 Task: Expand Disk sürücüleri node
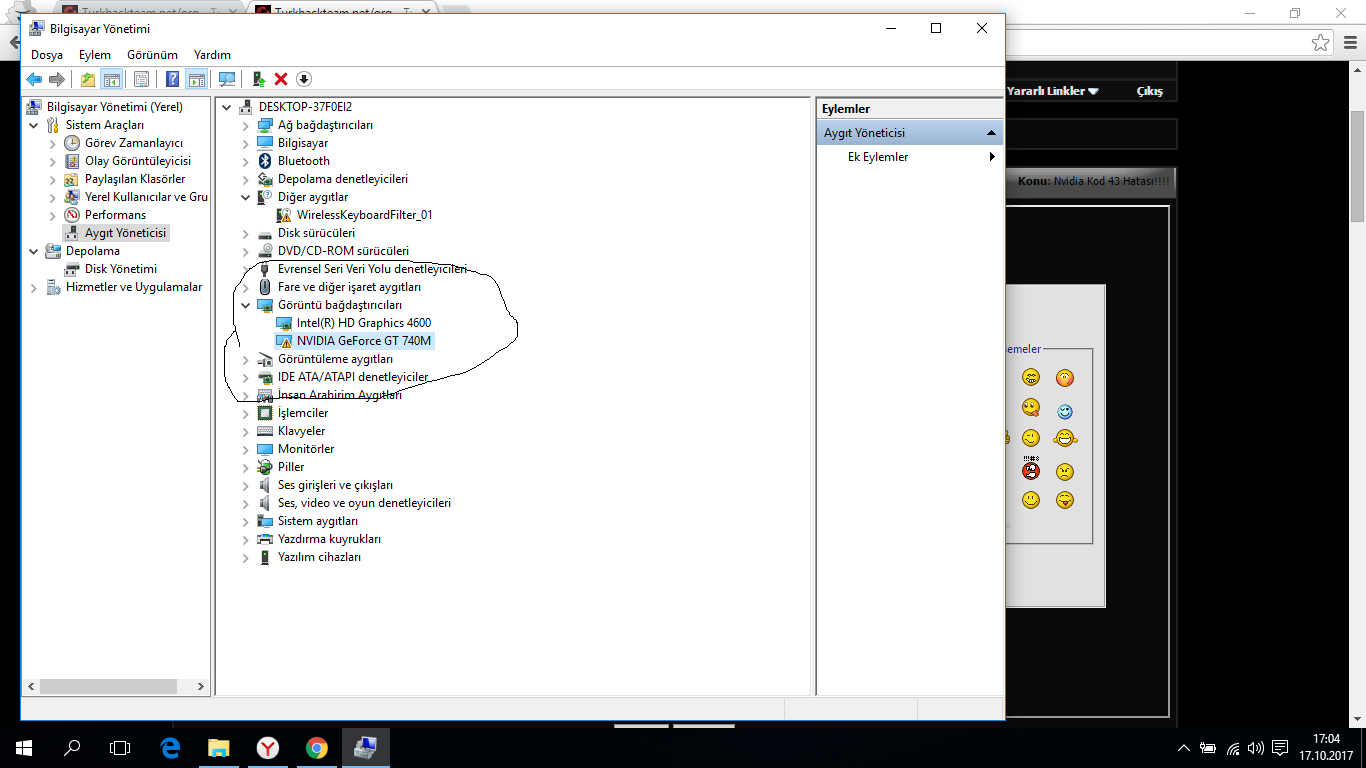(x=246, y=233)
